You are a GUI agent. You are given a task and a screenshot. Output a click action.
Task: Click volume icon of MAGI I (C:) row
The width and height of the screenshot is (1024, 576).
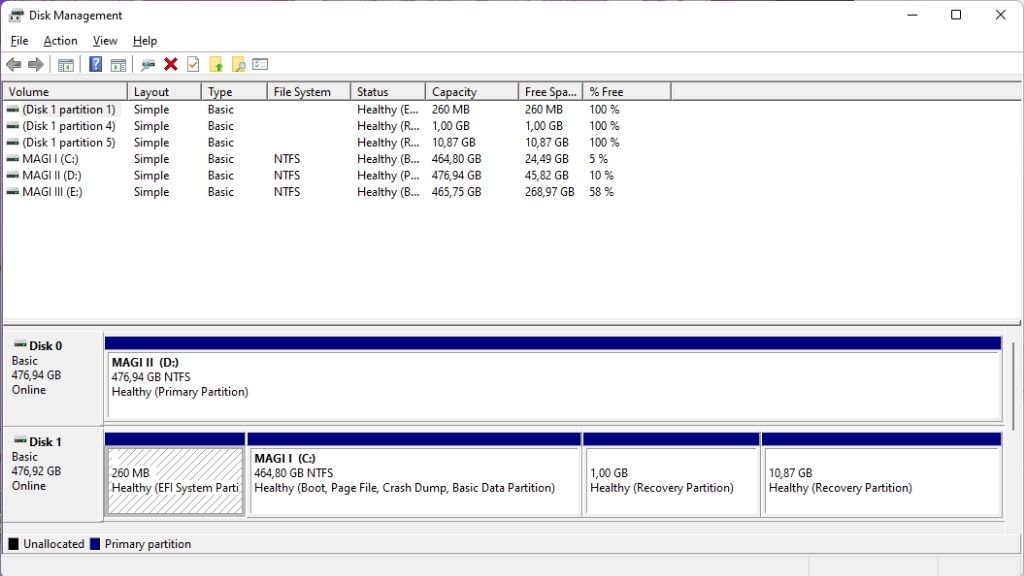tap(12, 159)
